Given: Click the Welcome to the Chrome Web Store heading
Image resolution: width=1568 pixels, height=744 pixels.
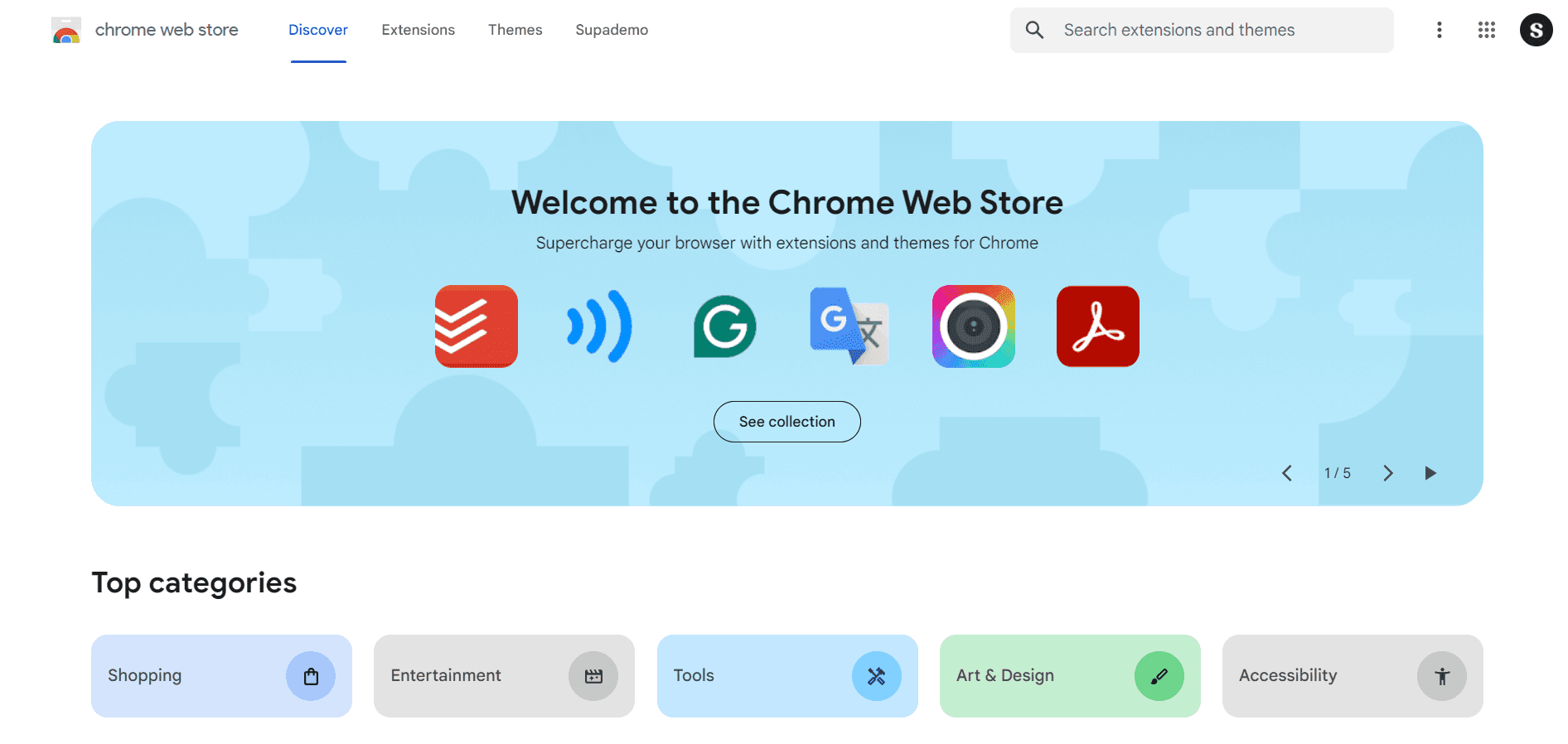Looking at the screenshot, I should point(787,202).
